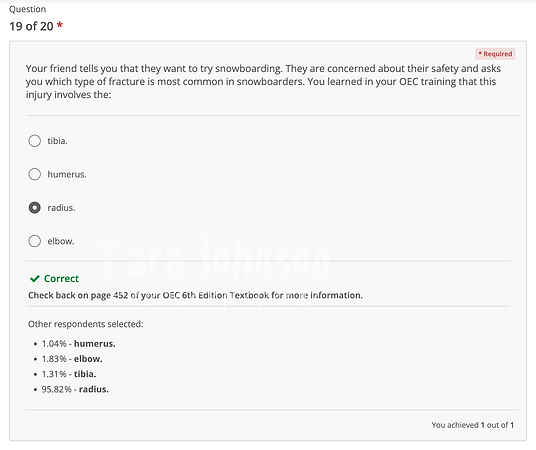
Task: Select the 'humerus.' radio option
Action: coord(35,174)
